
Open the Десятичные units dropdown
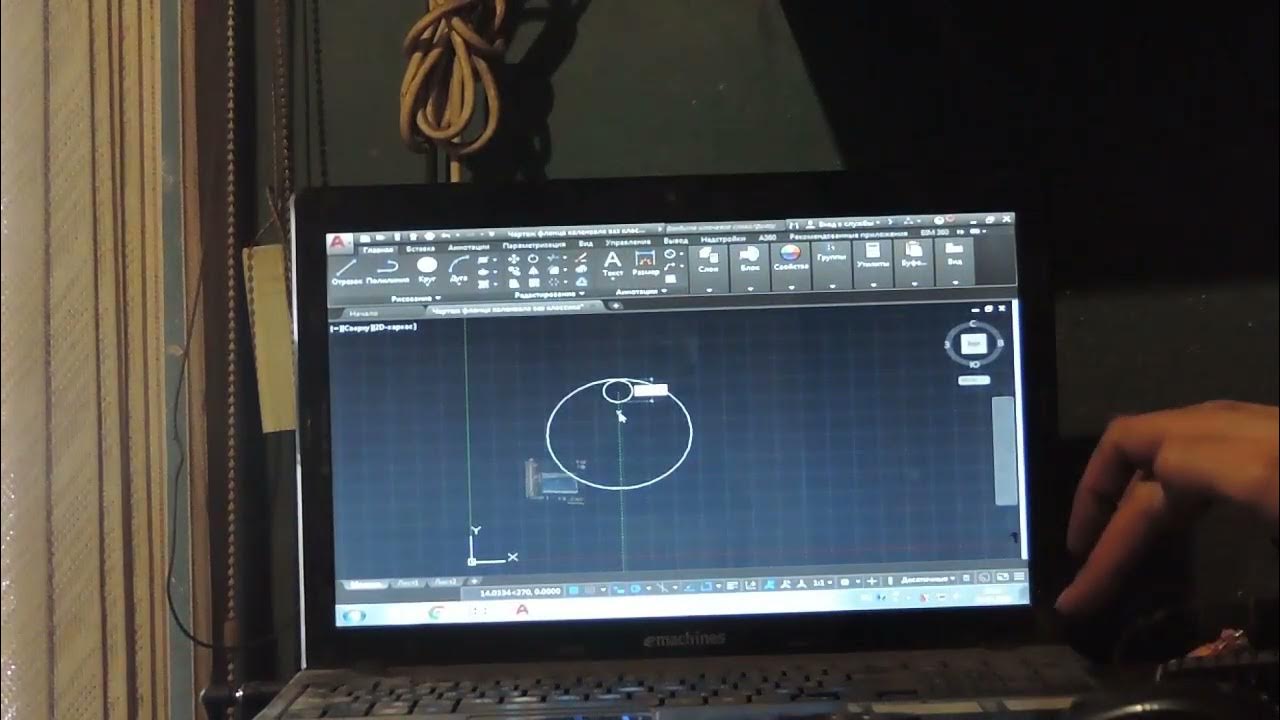click(929, 579)
